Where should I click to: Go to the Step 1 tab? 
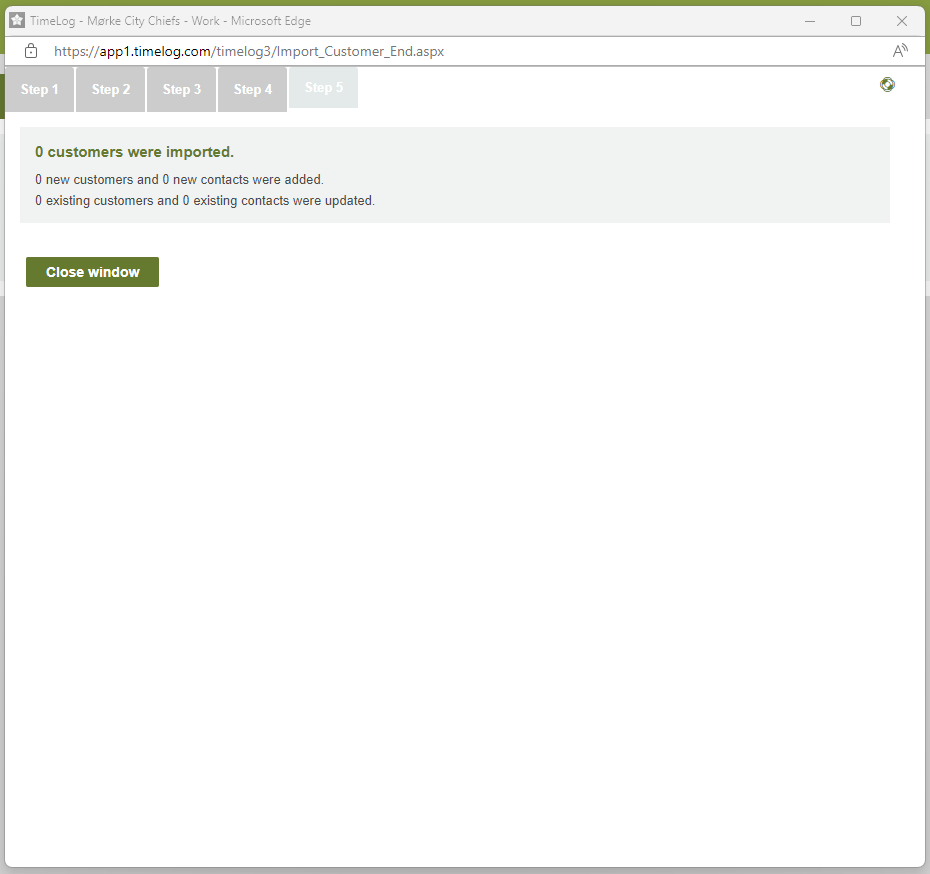point(40,90)
